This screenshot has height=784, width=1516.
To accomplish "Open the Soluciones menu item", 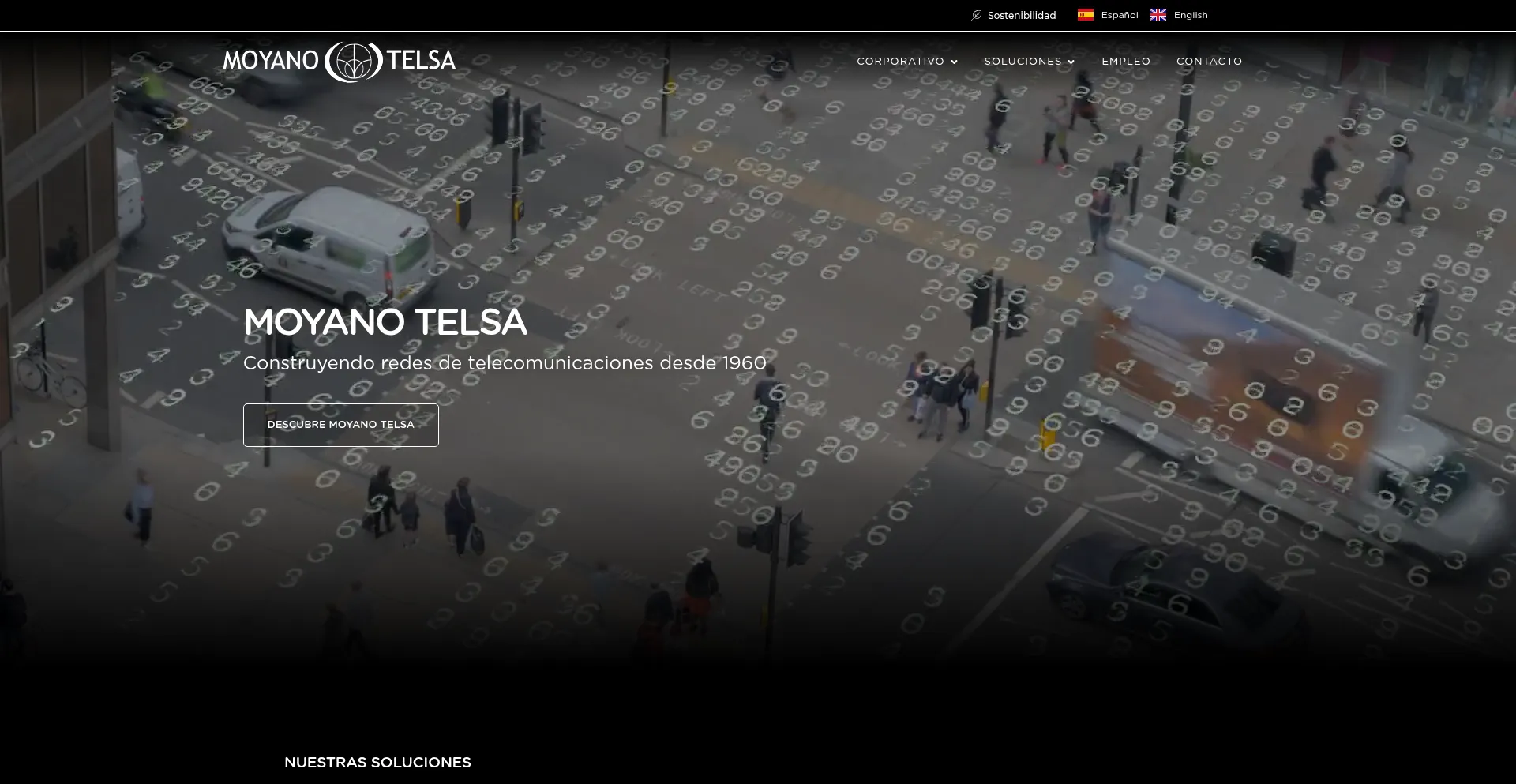I will click(1023, 62).
